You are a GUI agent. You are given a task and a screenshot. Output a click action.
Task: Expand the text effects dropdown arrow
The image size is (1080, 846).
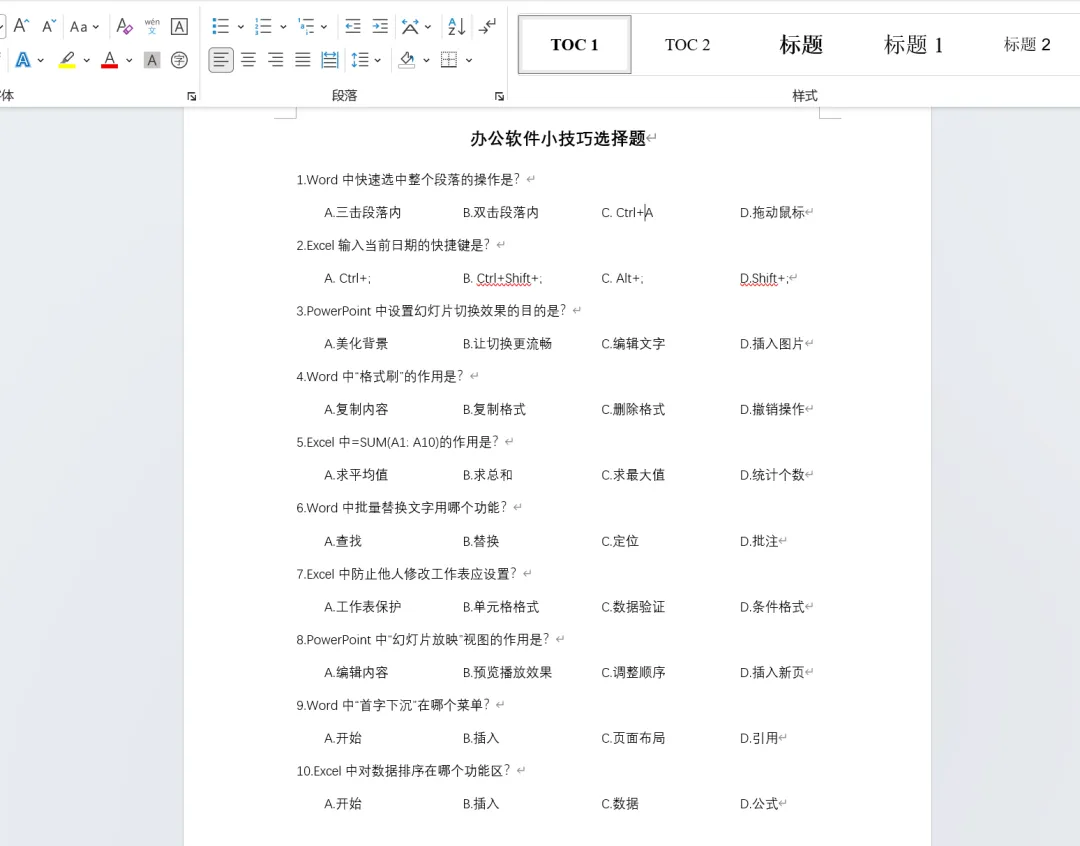tap(41, 61)
